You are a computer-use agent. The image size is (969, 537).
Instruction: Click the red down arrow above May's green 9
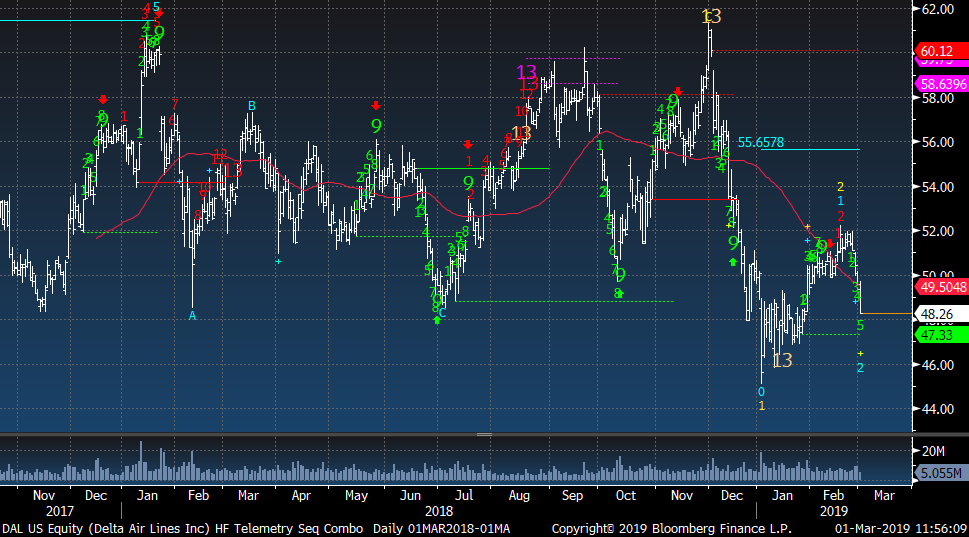click(376, 105)
